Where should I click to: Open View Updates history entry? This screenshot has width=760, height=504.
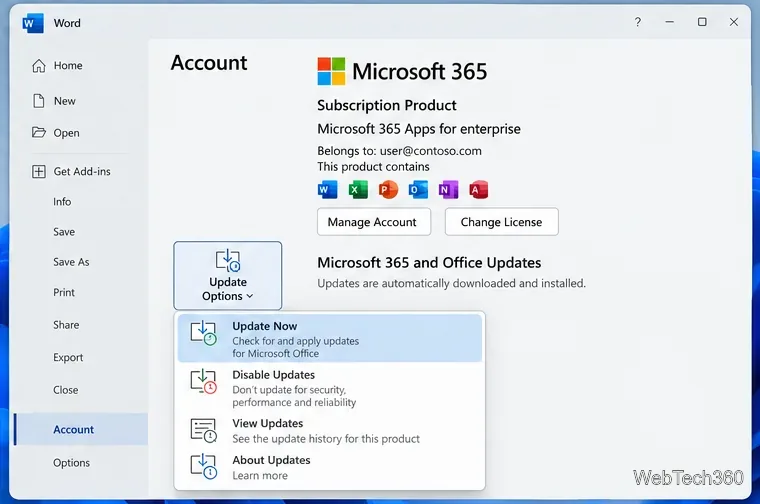330,431
